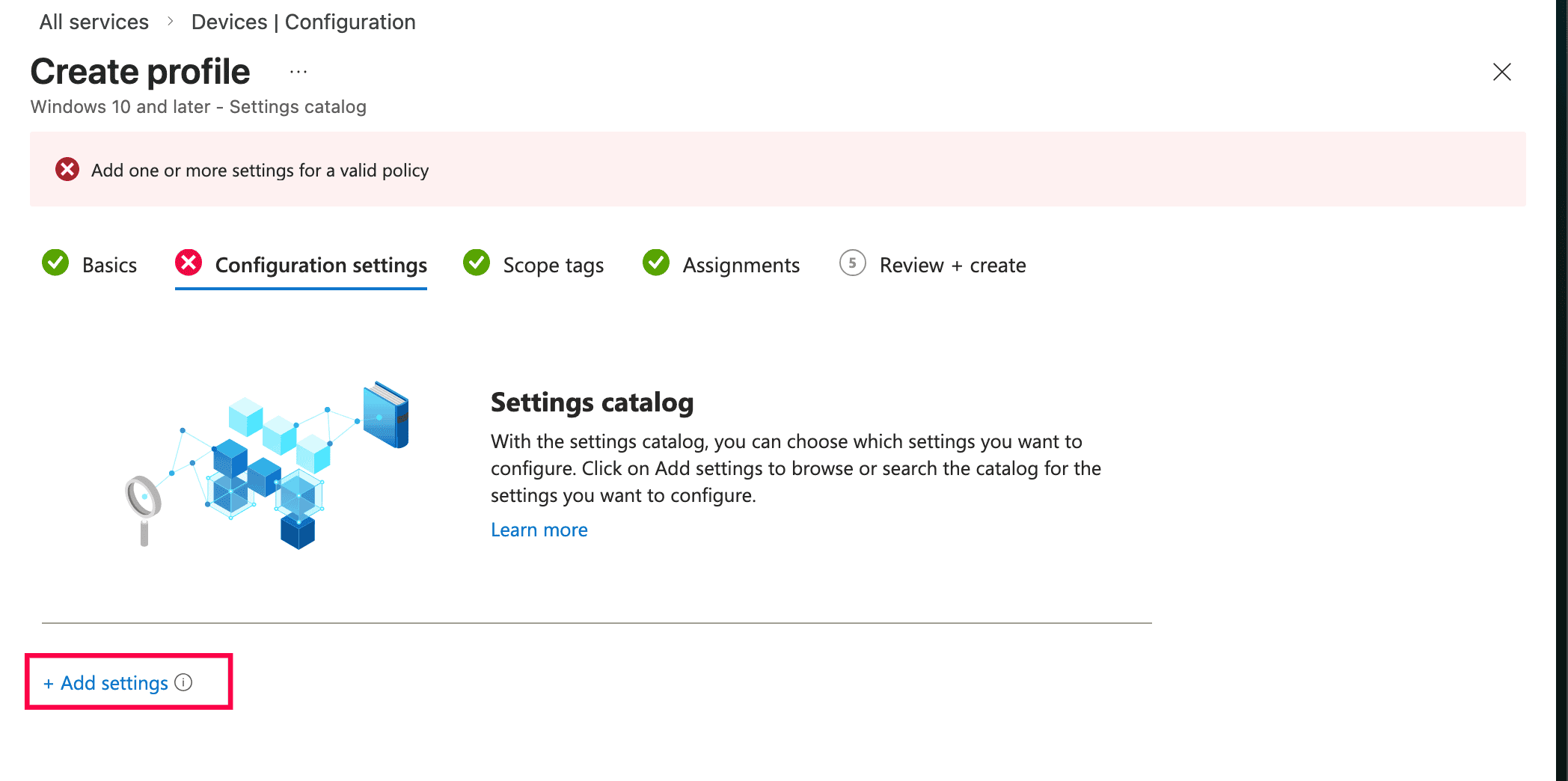Click the error icon on Configuration settings tab
Image resolution: width=1568 pixels, height=781 pixels.
point(189,263)
